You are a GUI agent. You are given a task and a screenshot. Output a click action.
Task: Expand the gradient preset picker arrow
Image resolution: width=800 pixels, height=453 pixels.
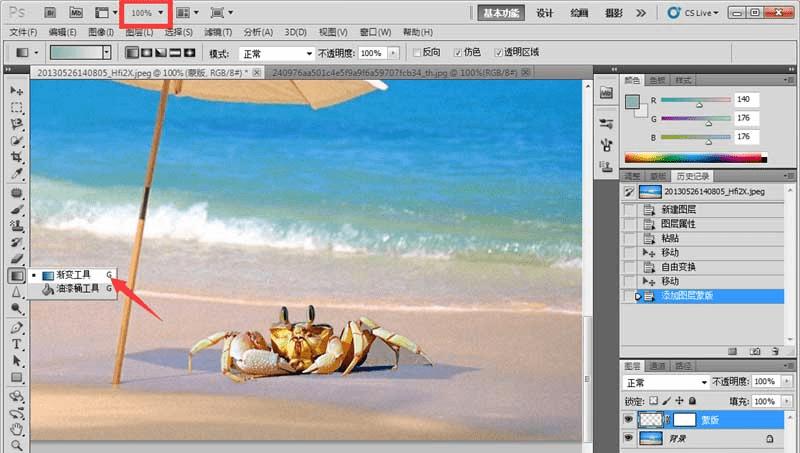tap(108, 52)
